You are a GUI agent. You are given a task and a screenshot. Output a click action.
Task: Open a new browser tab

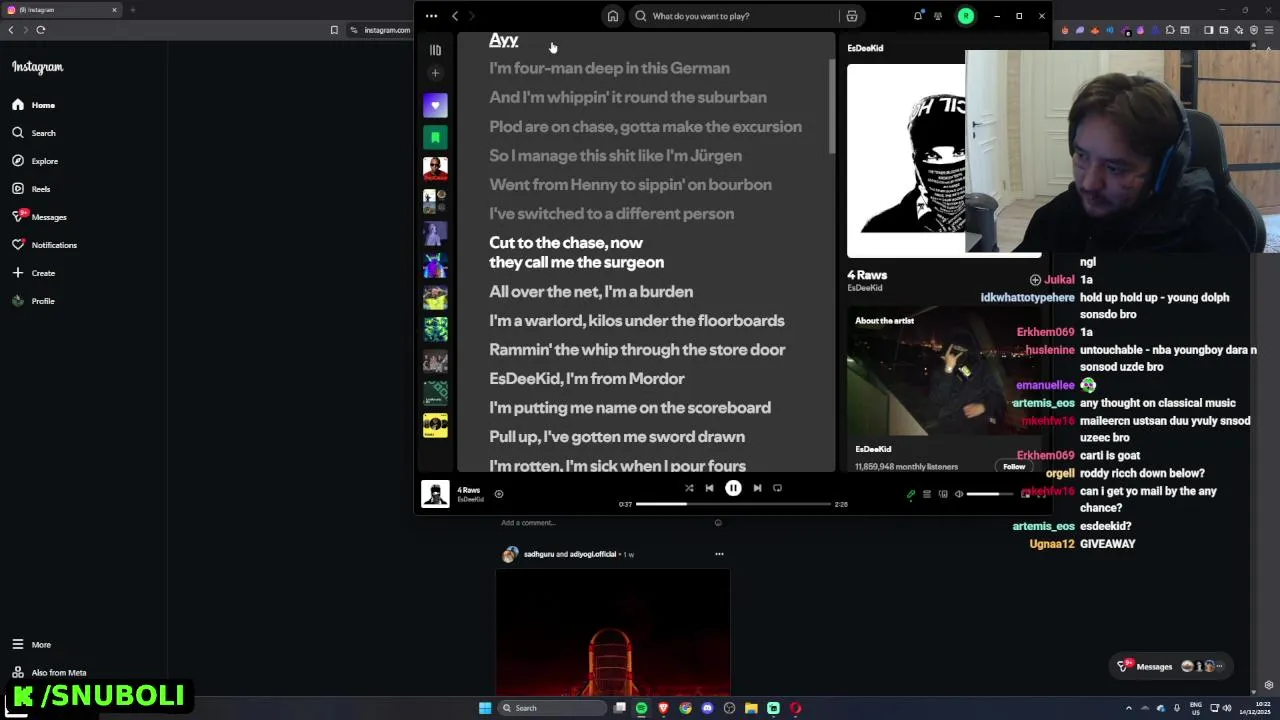pos(132,10)
